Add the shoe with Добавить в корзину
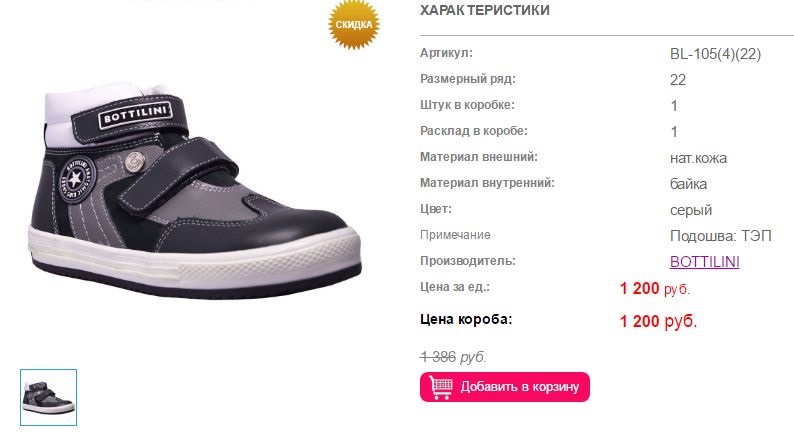This screenshot has width=794, height=442. click(x=504, y=387)
